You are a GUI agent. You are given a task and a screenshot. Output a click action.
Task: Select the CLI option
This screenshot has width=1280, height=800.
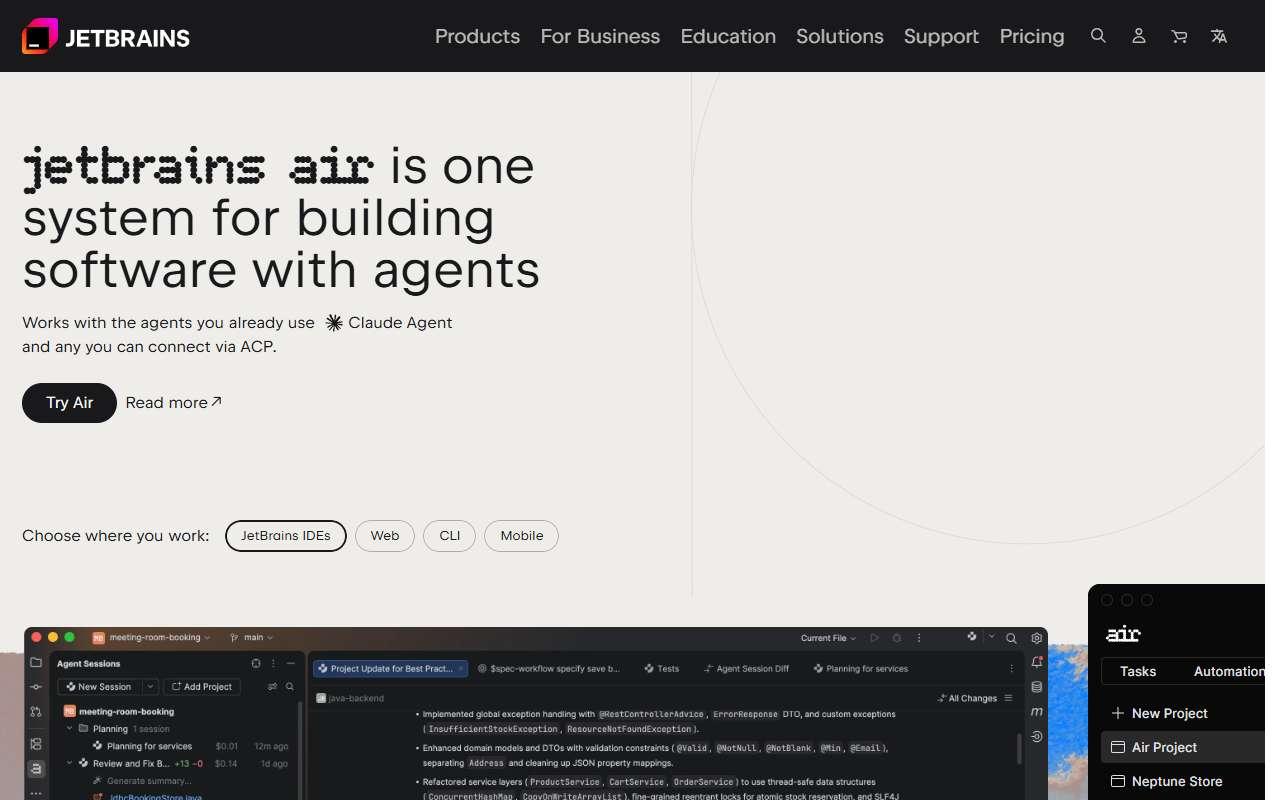[x=450, y=536]
